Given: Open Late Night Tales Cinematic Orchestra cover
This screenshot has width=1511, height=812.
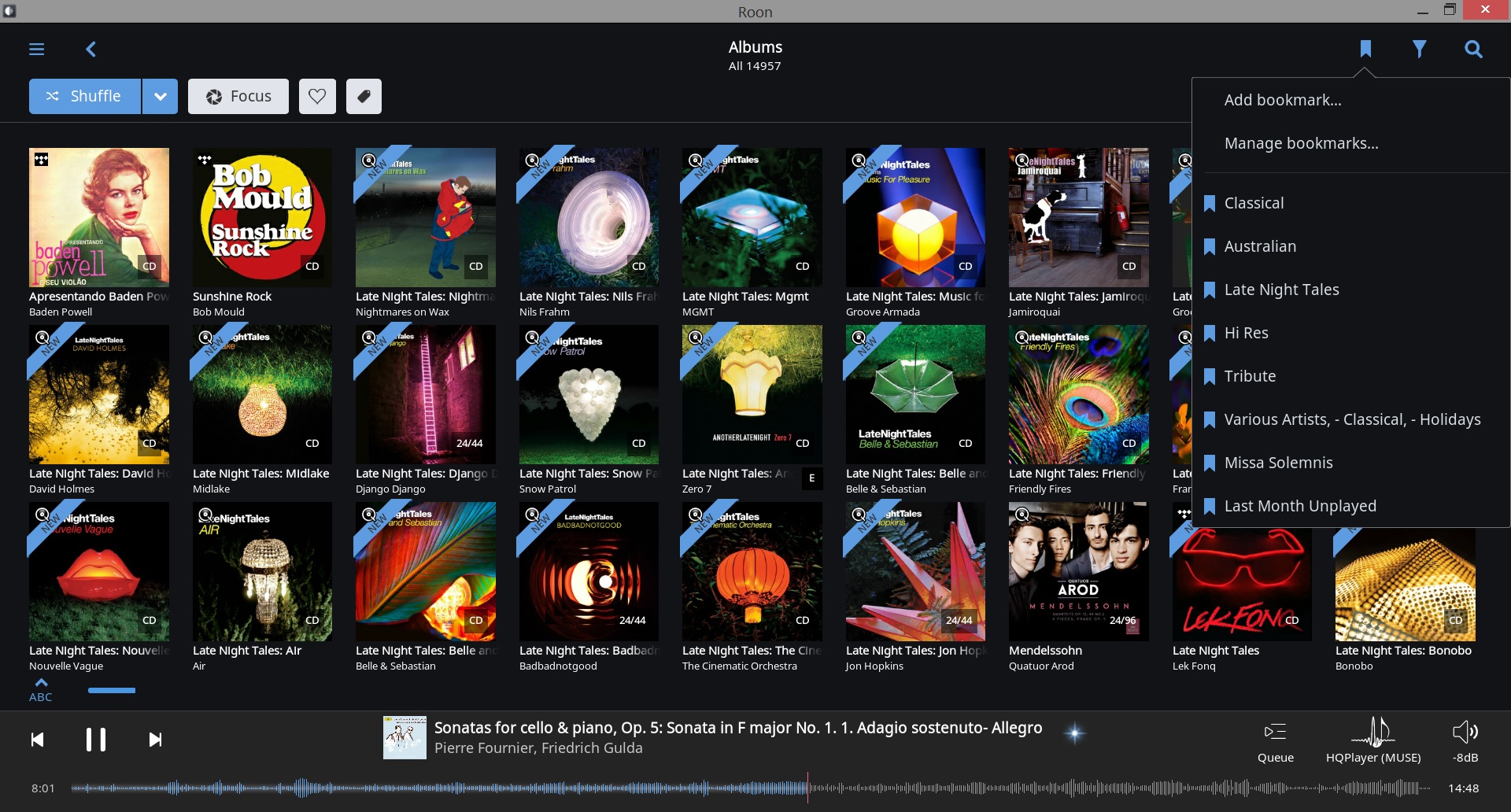Looking at the screenshot, I should click(x=752, y=571).
